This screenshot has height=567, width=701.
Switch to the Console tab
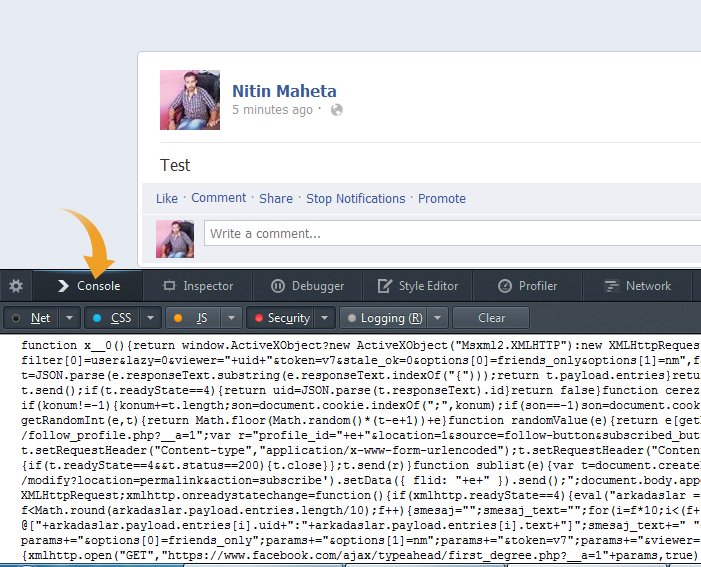89,286
